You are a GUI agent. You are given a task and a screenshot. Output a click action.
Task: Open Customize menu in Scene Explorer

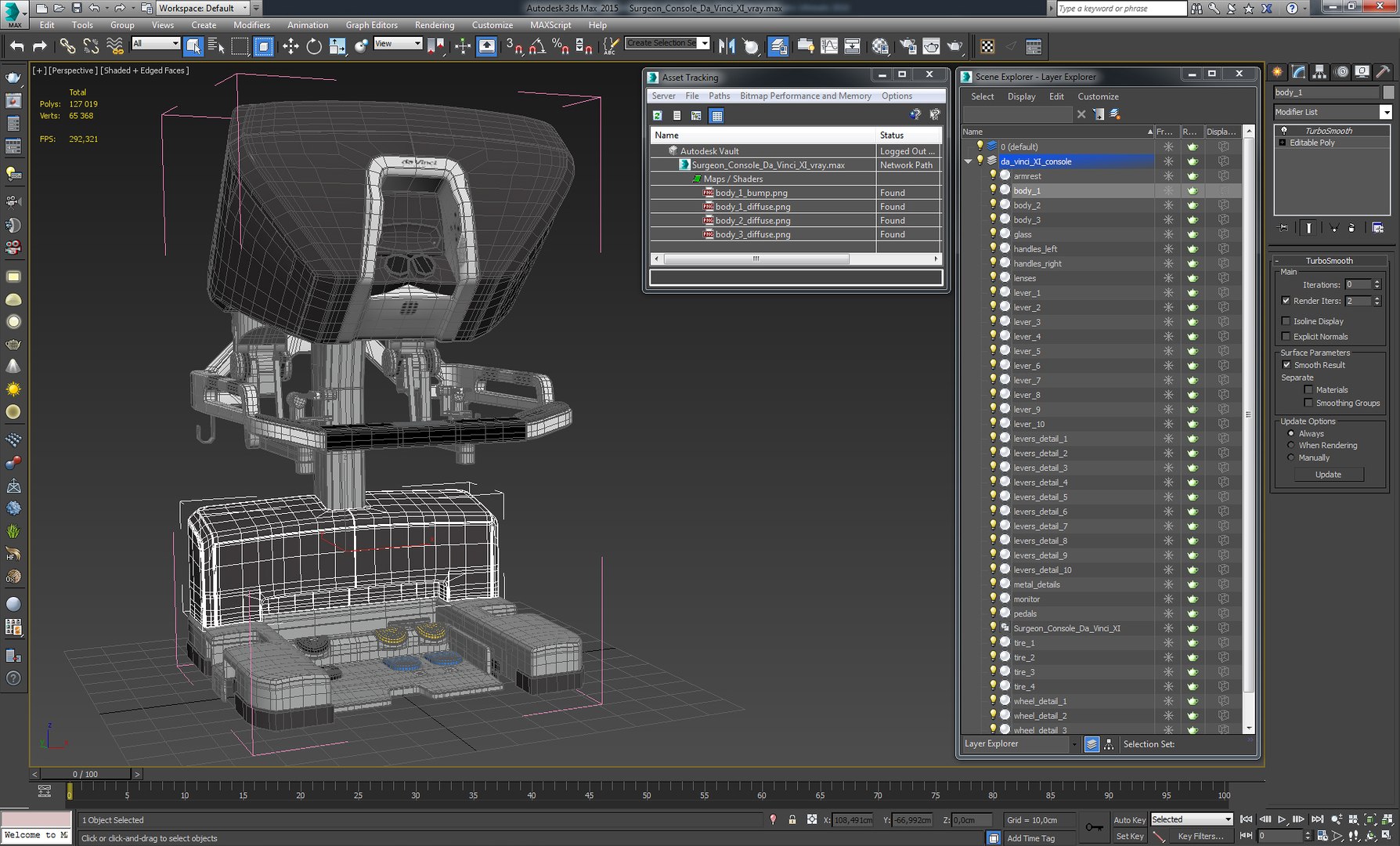[1098, 96]
